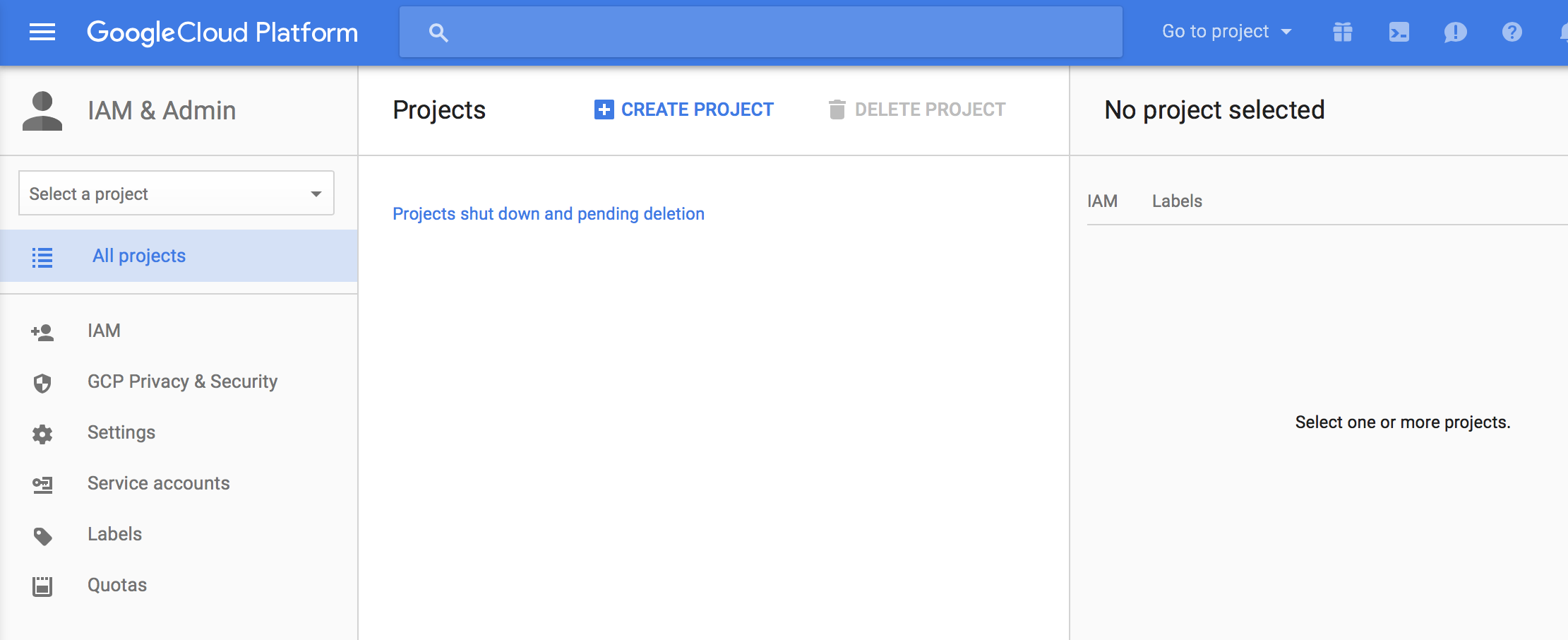This screenshot has height=640, width=1568.
Task: Click CREATE PROJECT button
Action: (x=683, y=109)
